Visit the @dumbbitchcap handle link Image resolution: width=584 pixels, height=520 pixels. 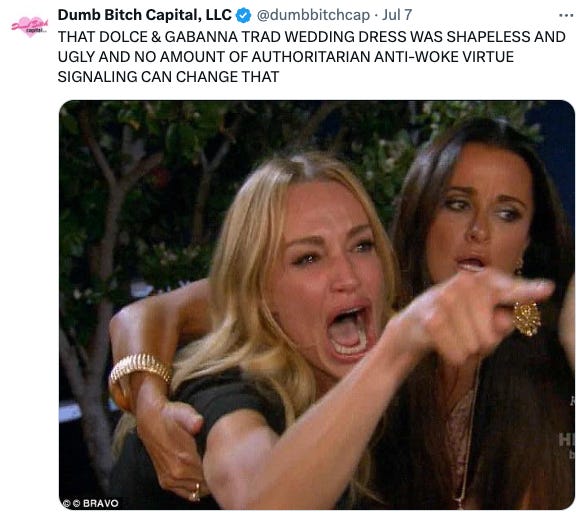pyautogui.click(x=313, y=15)
